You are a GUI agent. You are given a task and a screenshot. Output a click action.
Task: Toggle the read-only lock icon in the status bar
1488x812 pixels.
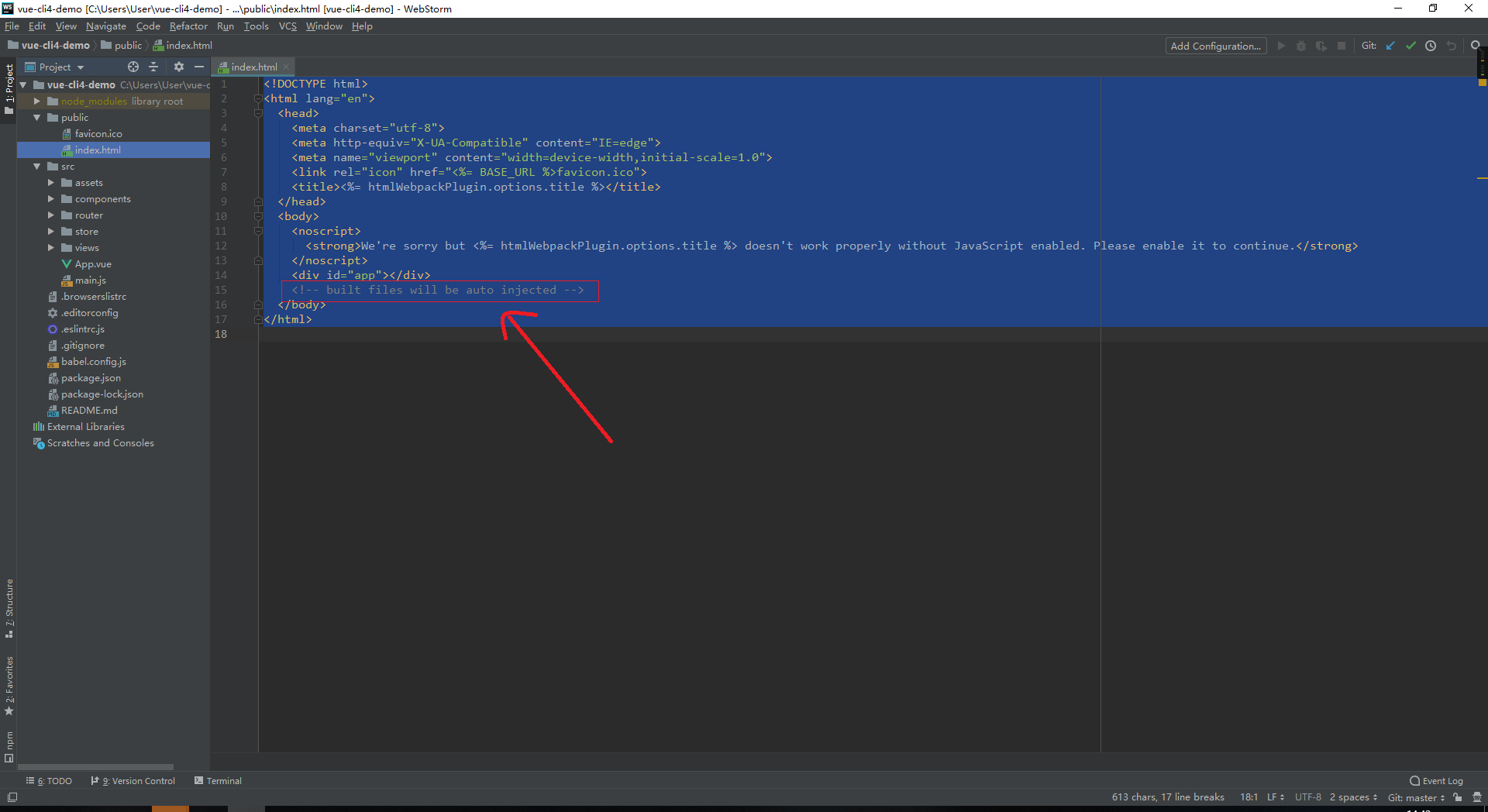coord(1458,797)
